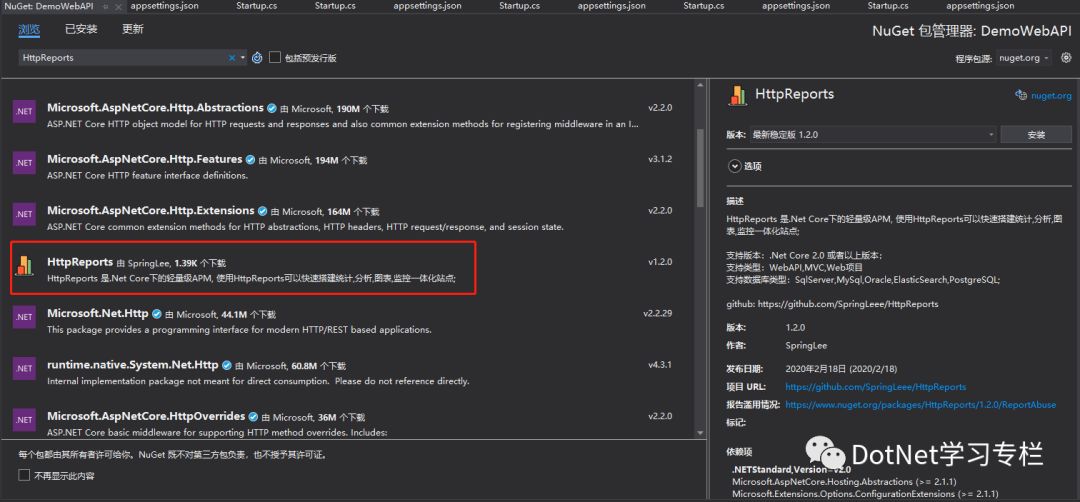Click .NET icon of Microsoft.AspNetCore.HttpOverrides
Screen dimensions: 1080x502
pyautogui.click(x=24, y=419)
